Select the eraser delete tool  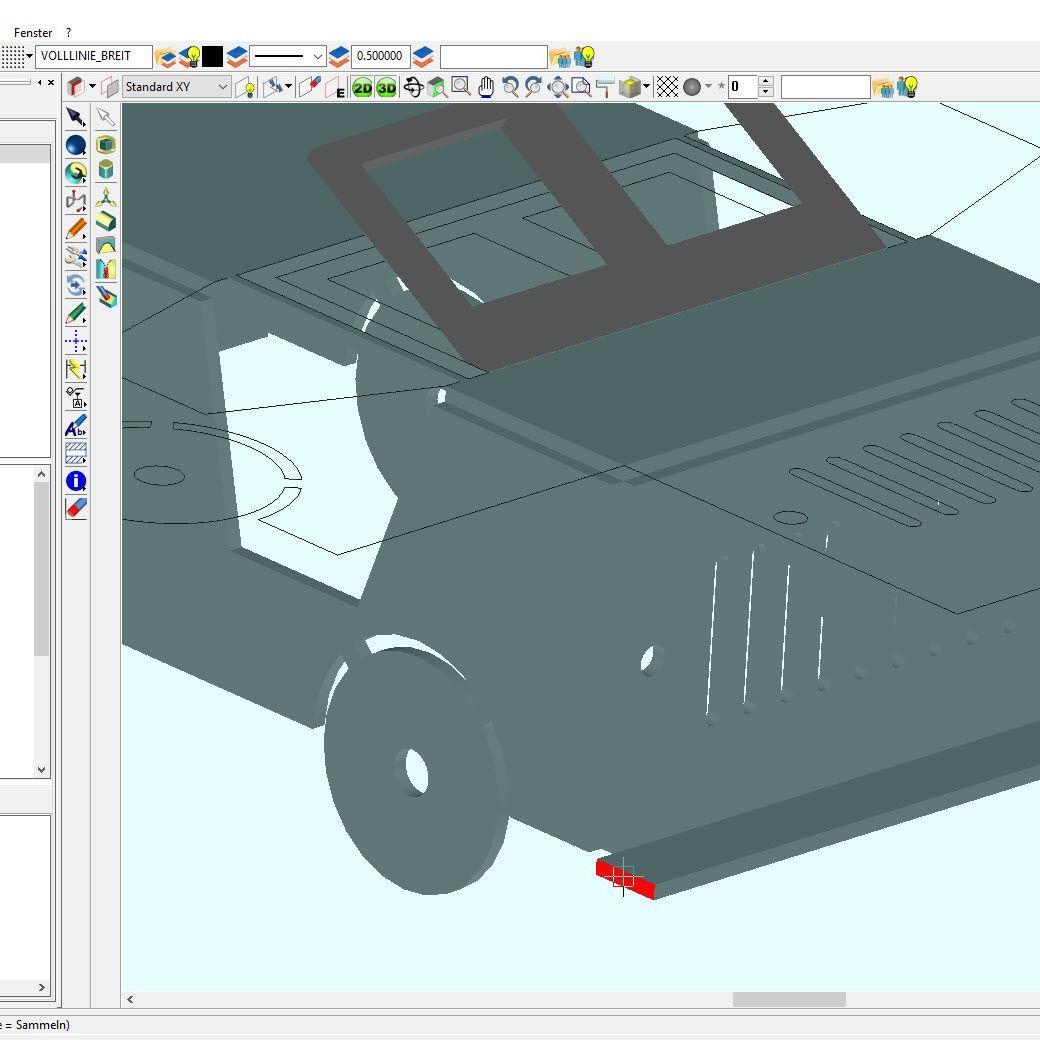(x=76, y=507)
